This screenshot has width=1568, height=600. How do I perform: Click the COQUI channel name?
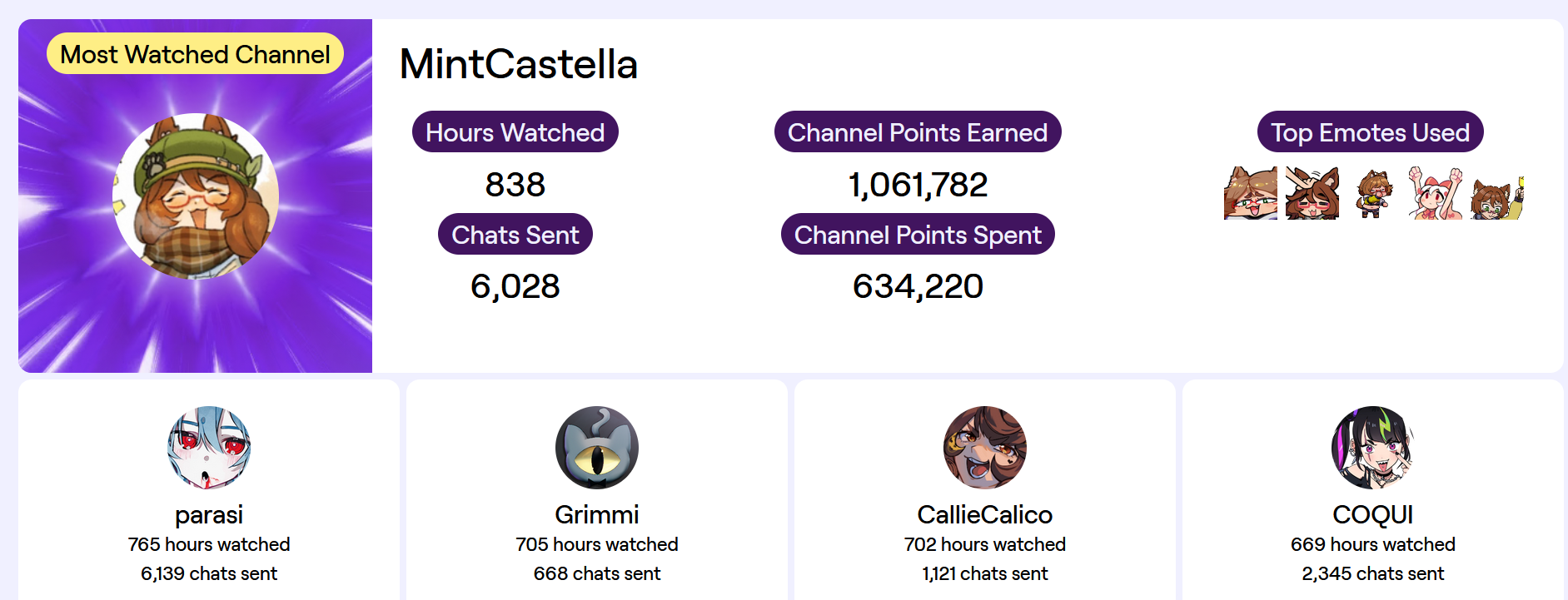tap(1373, 514)
